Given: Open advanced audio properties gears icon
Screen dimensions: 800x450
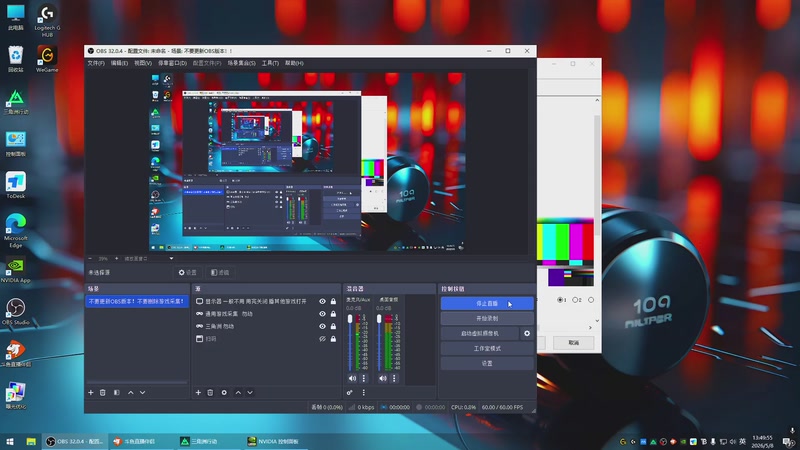Looking at the screenshot, I should (349, 392).
